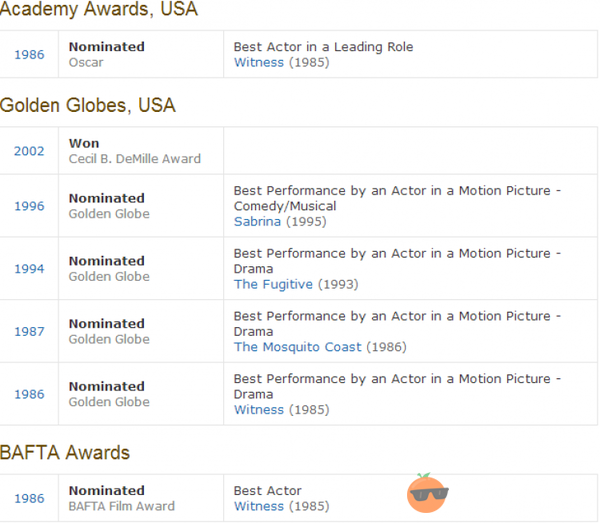Screen dimensions: 600x523
Task: Select the 1994 year link
Action: pyautogui.click(x=29, y=269)
